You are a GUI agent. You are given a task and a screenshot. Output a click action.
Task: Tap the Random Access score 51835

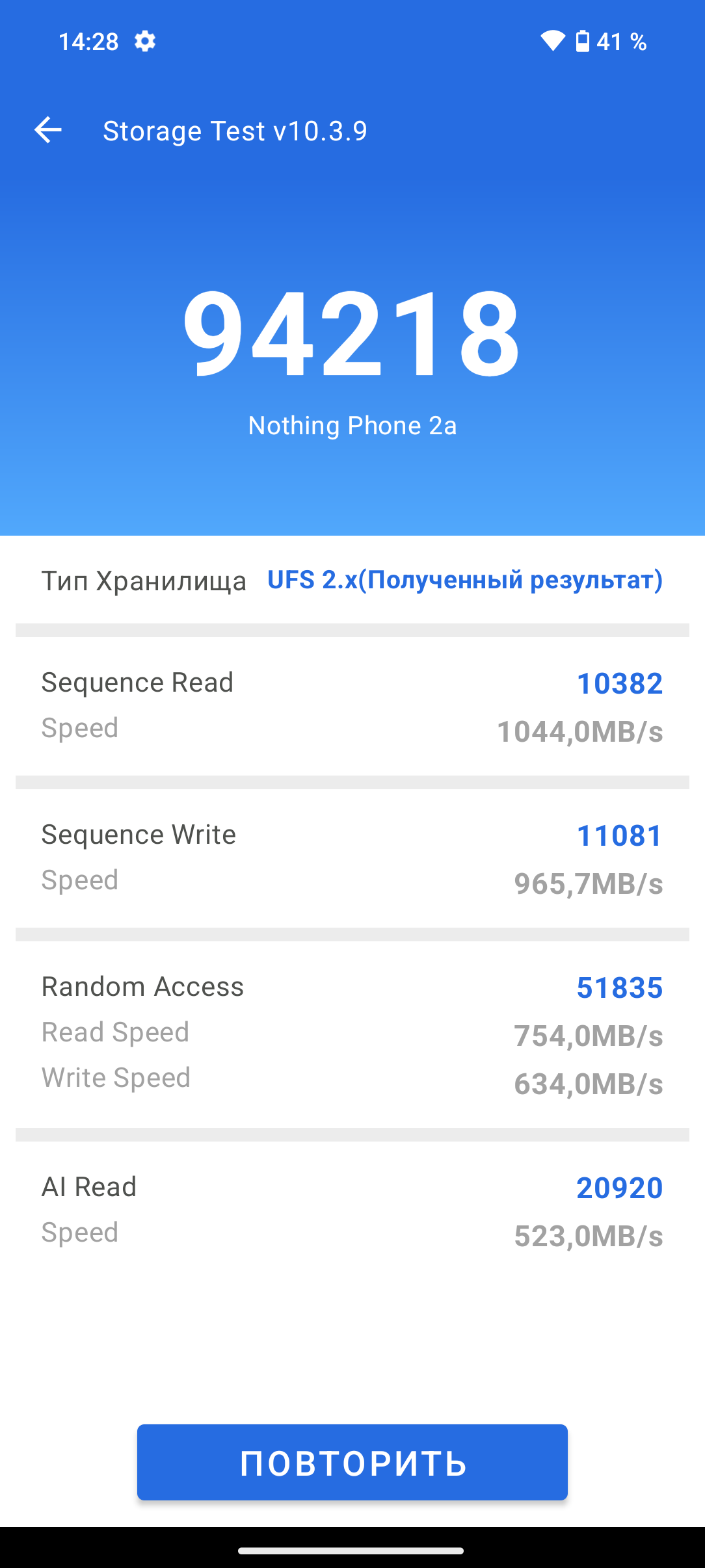point(619,987)
